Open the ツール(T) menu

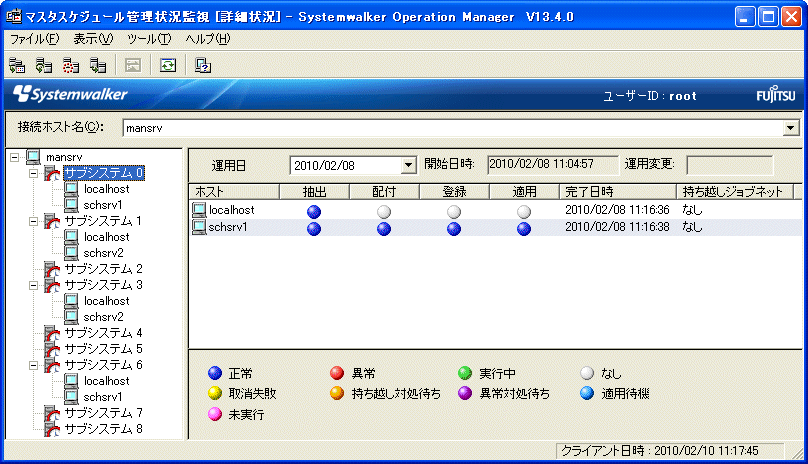coord(149,39)
